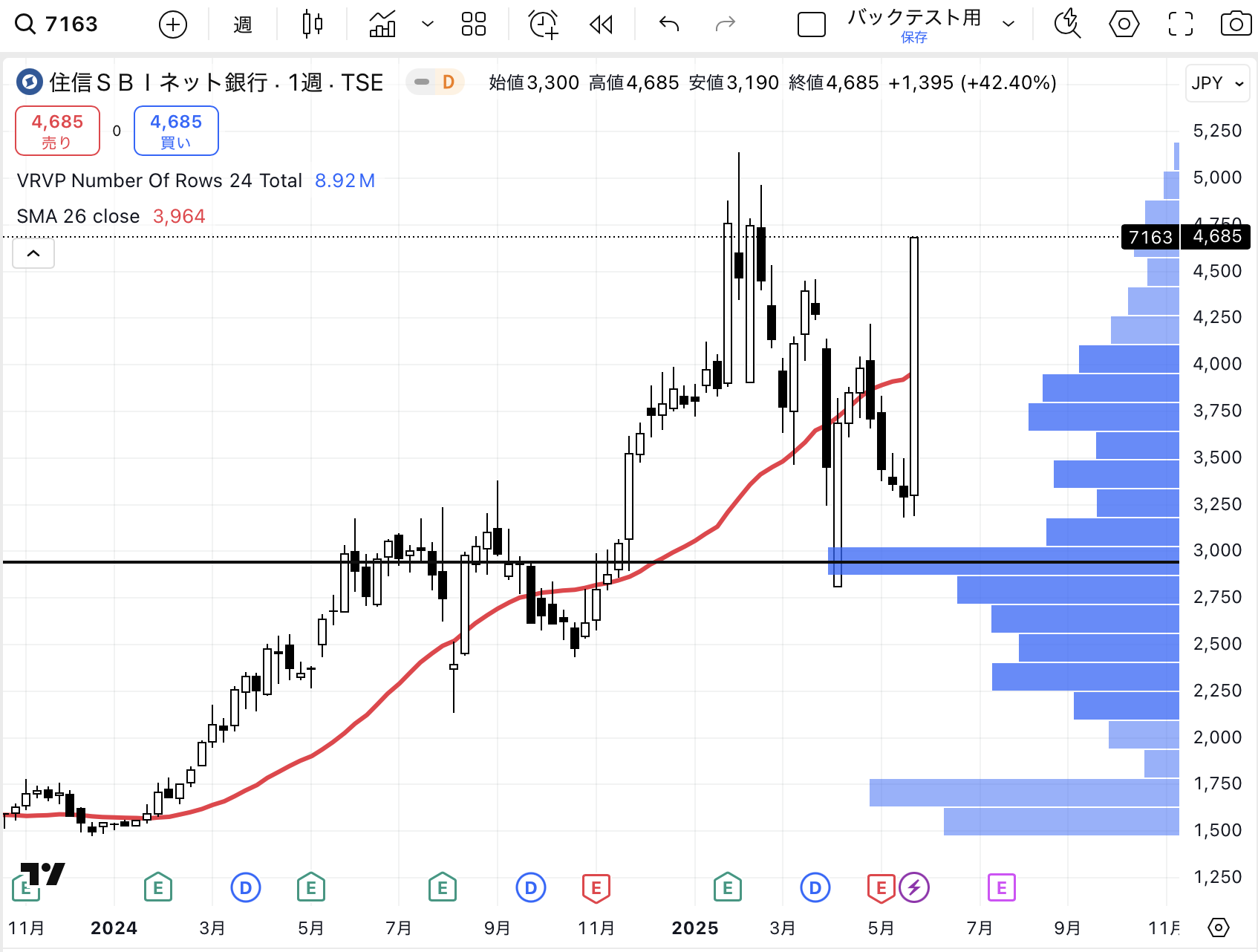Click the earnings marker after July 2024
1258x952 pixels.
pos(443,887)
